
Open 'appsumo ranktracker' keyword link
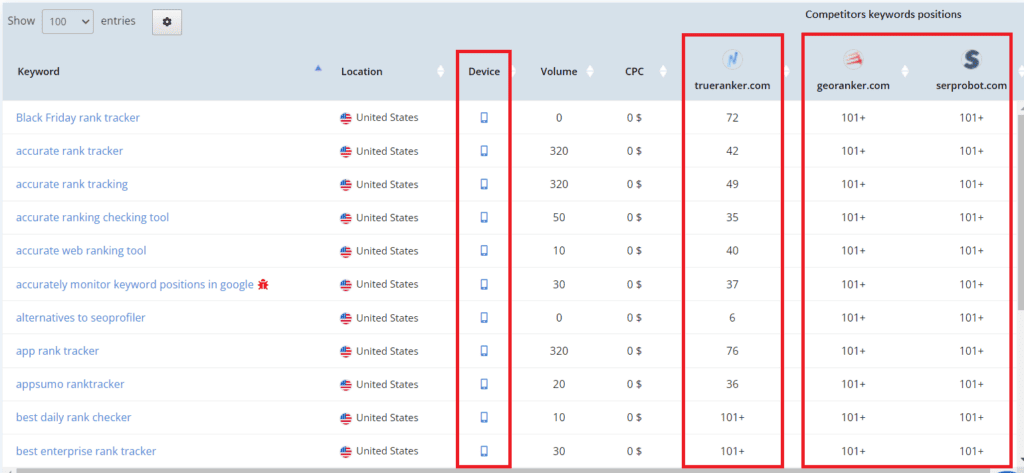tap(70, 384)
